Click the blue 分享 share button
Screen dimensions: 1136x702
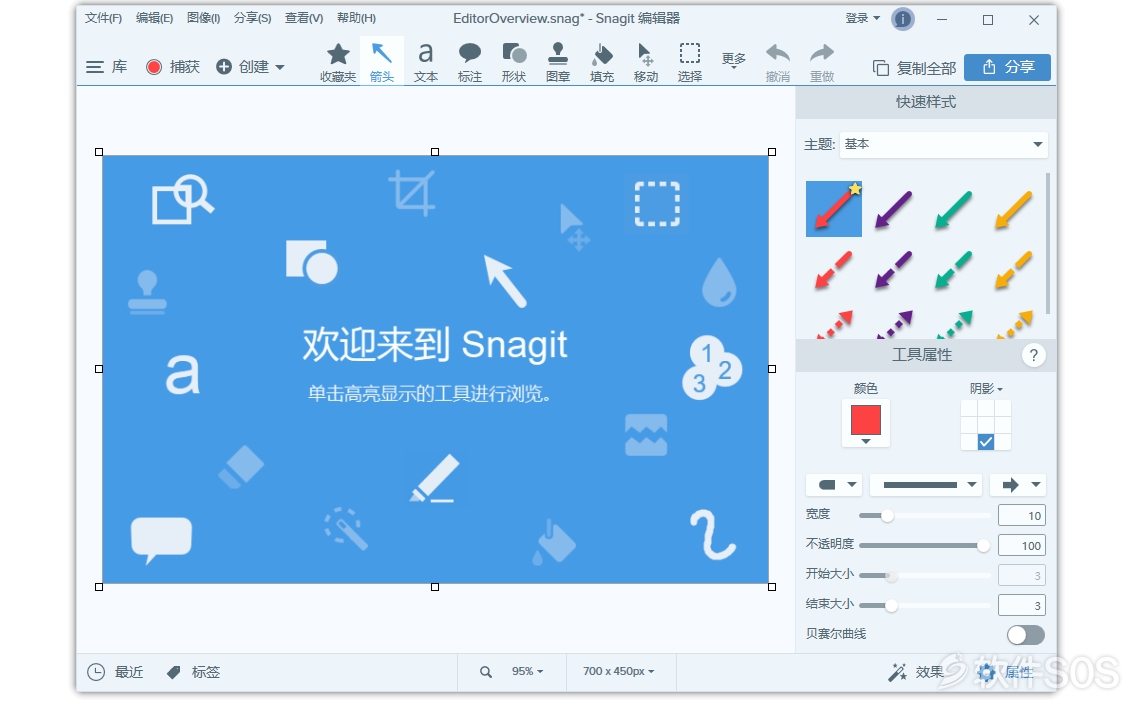point(1008,67)
